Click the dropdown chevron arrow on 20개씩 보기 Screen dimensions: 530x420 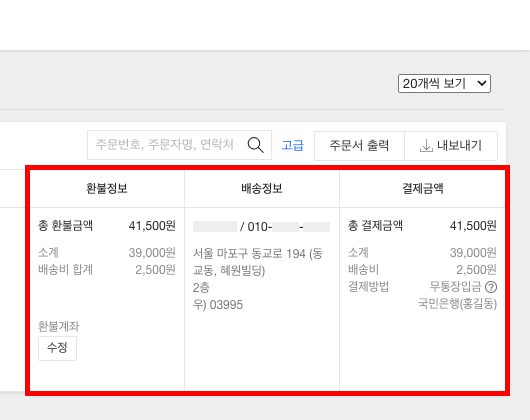tap(482, 83)
